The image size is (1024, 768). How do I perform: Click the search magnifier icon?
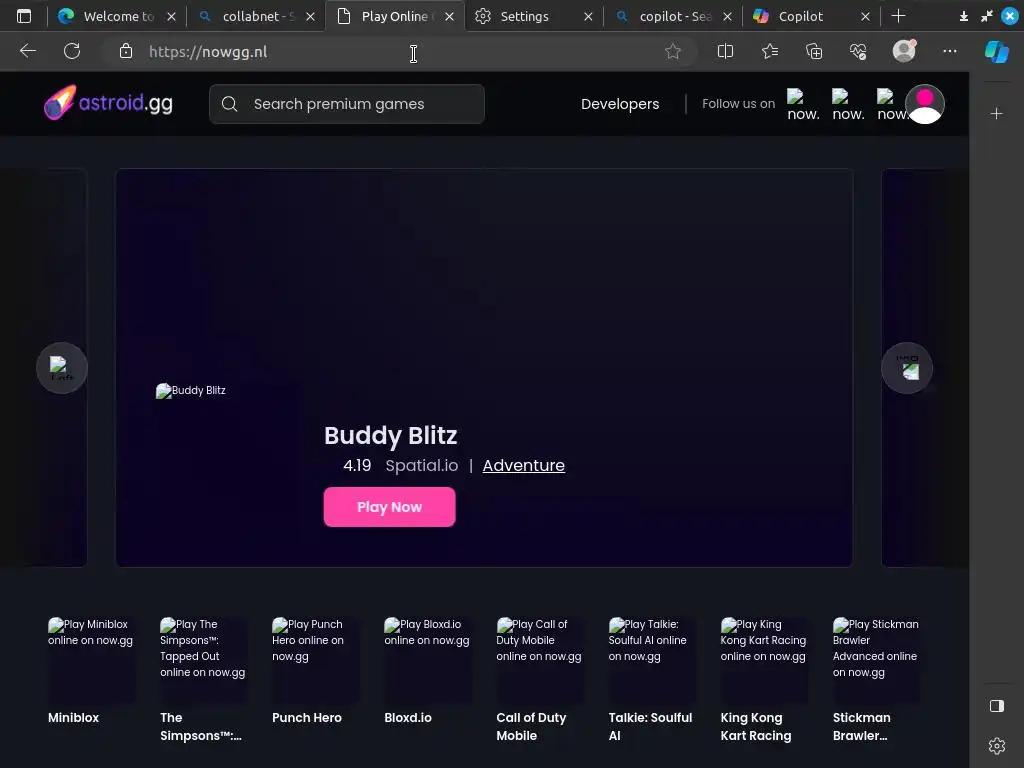click(229, 104)
